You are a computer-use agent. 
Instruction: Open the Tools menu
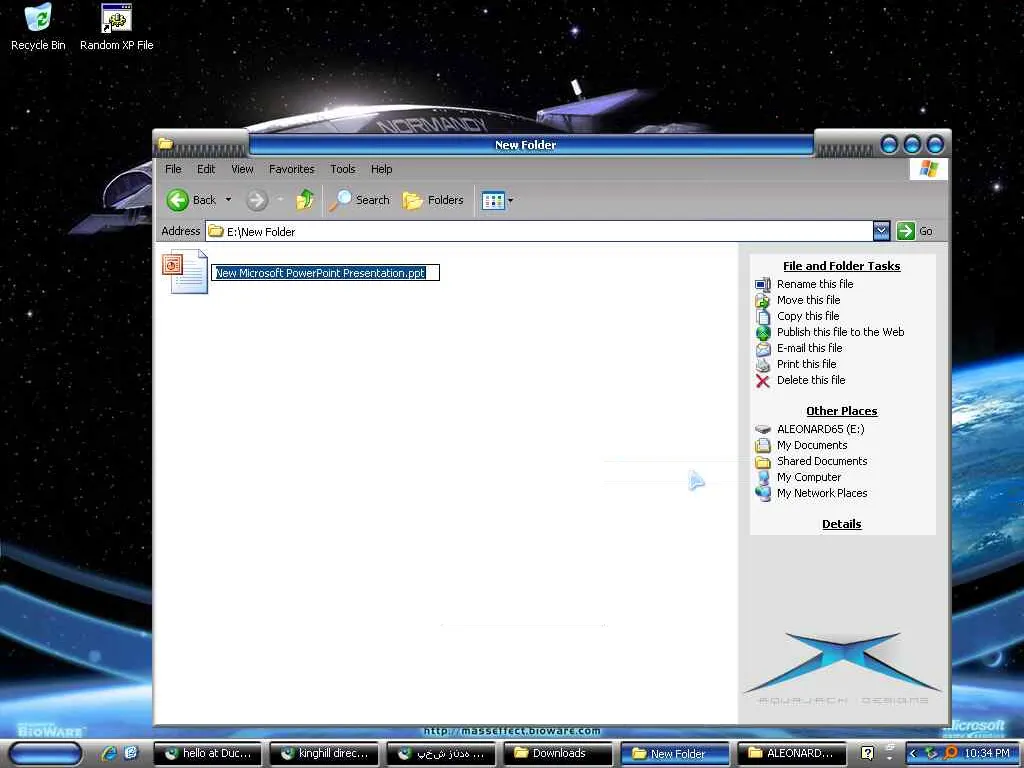[x=343, y=169]
